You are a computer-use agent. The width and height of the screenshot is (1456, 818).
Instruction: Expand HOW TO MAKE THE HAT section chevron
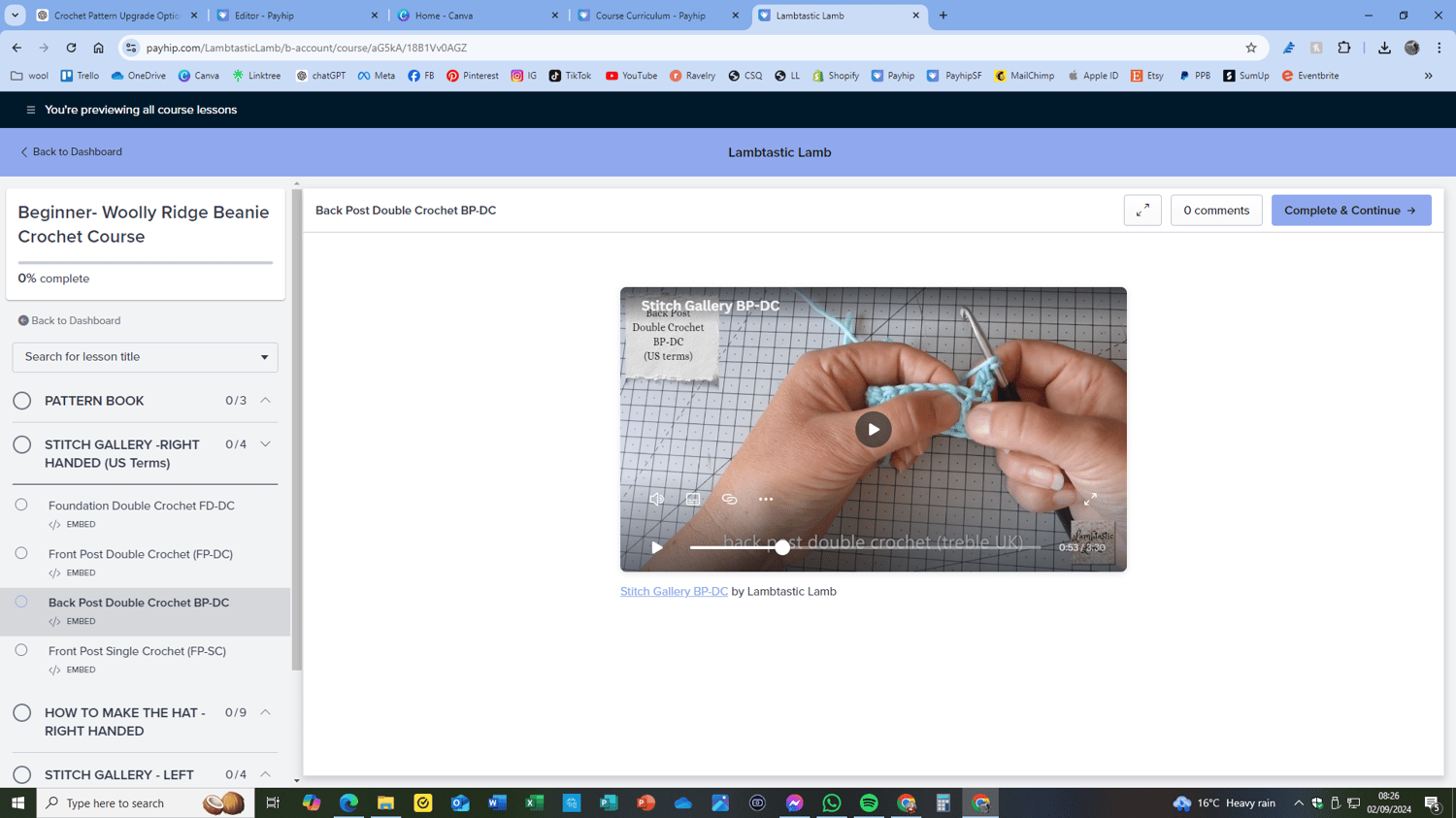(265, 712)
